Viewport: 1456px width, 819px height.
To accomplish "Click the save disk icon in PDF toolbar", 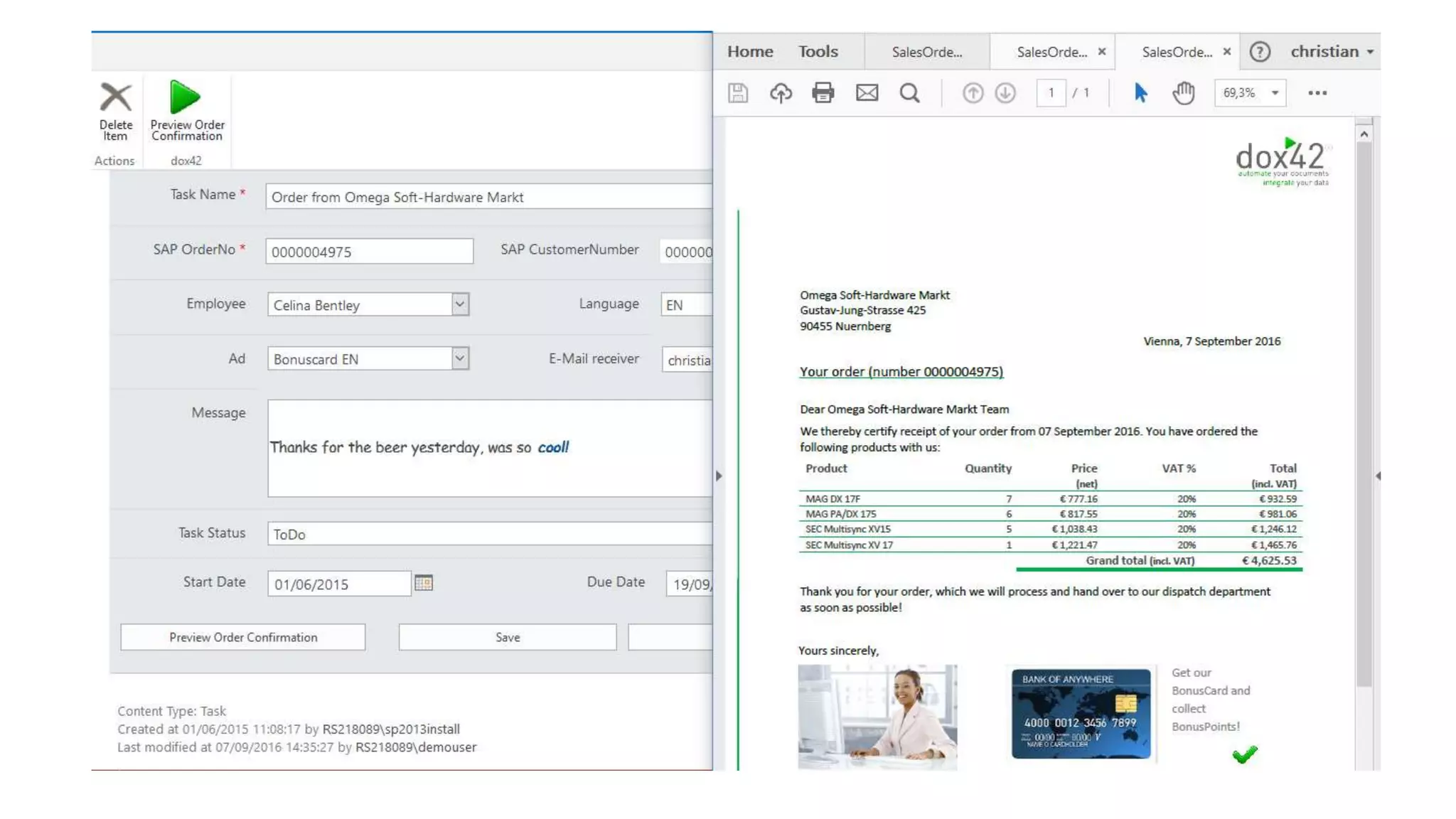I will 737,93.
